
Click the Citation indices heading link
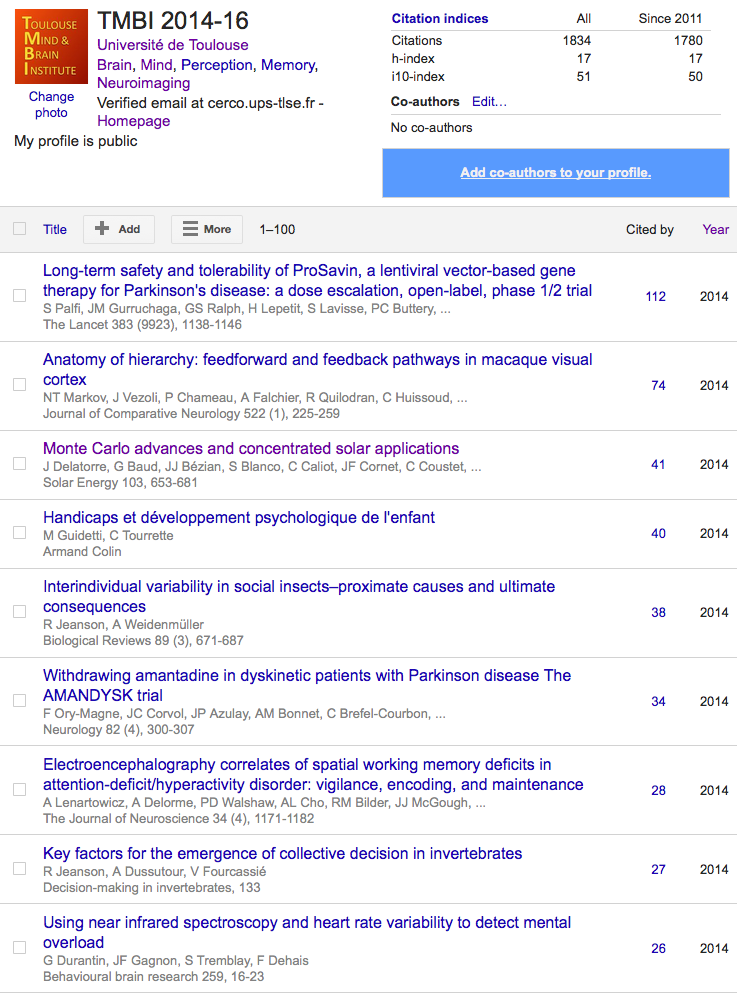(x=440, y=18)
